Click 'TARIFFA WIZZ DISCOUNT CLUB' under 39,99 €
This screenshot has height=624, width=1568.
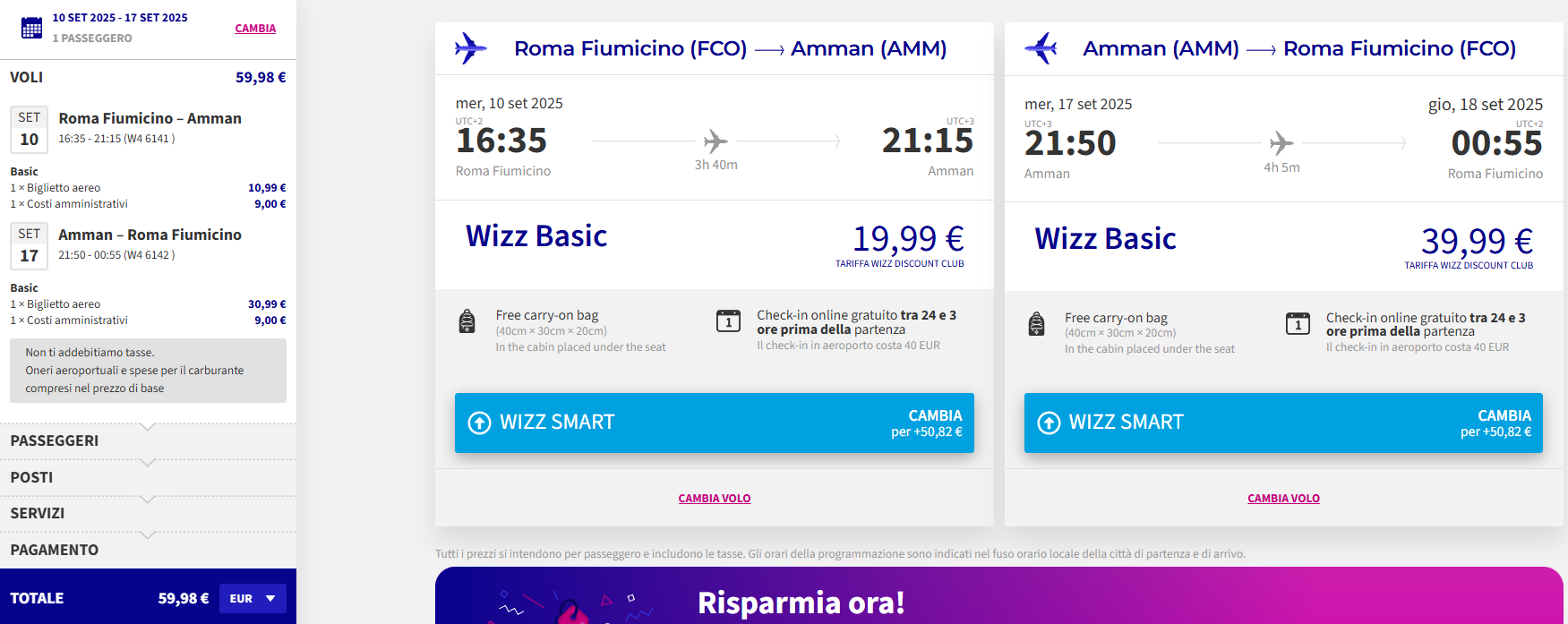1469,266
